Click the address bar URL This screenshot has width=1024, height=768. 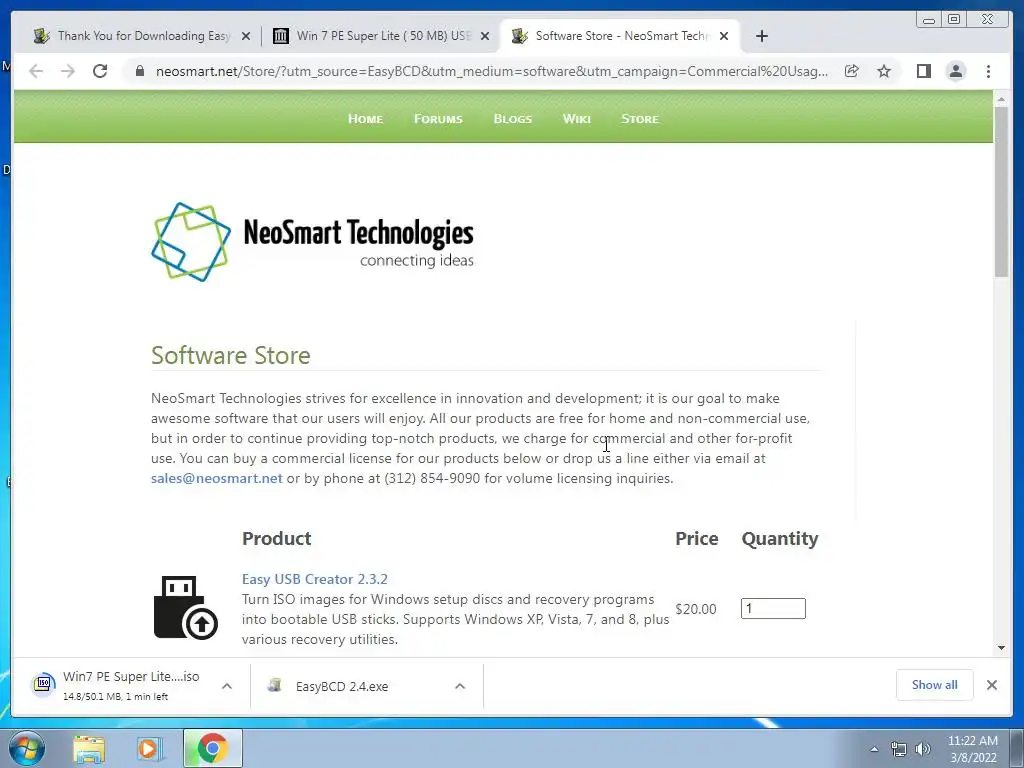492,71
